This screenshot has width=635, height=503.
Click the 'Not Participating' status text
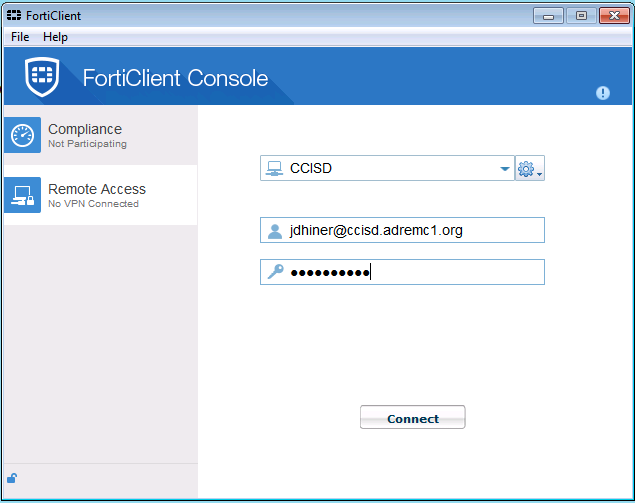tap(87, 144)
